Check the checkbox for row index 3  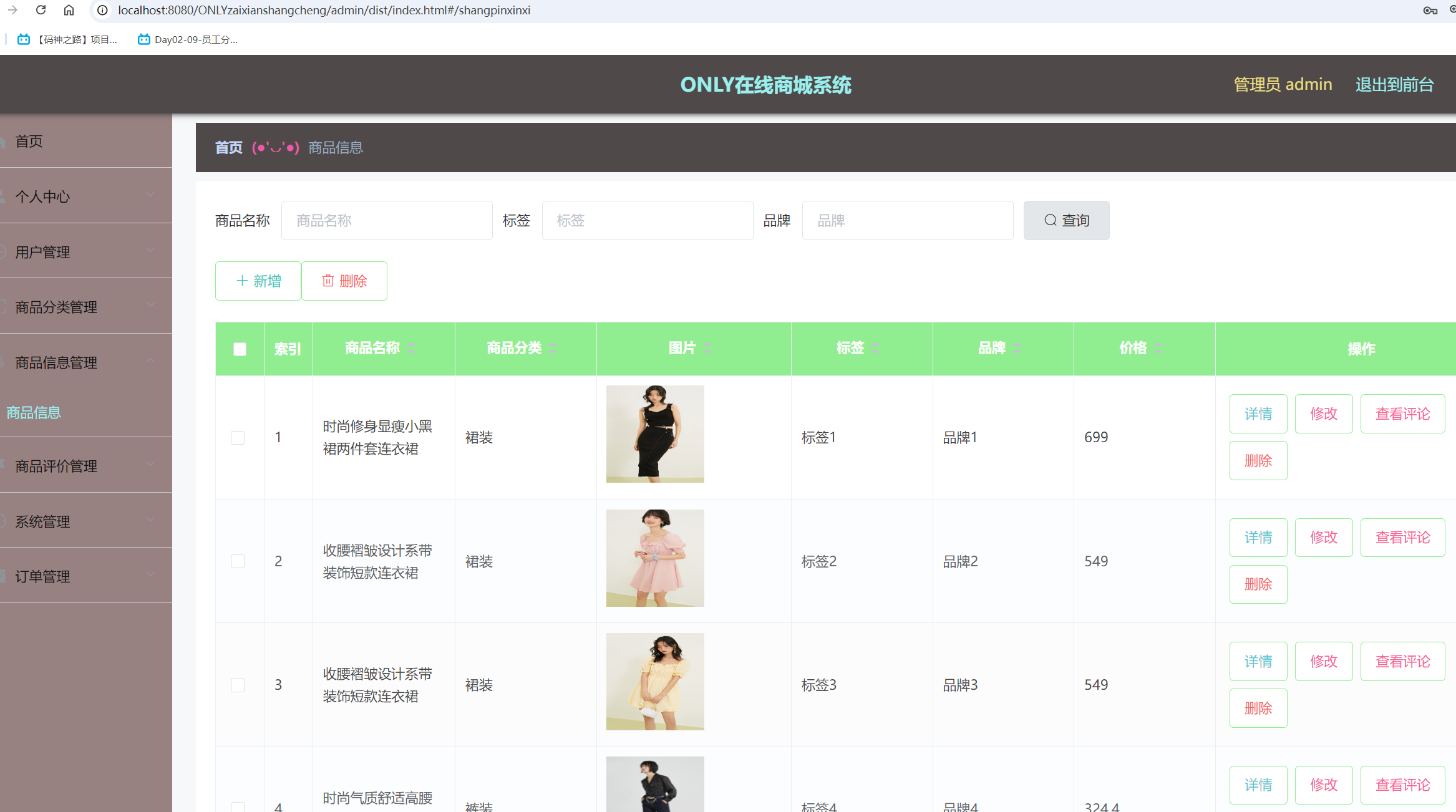(238, 685)
